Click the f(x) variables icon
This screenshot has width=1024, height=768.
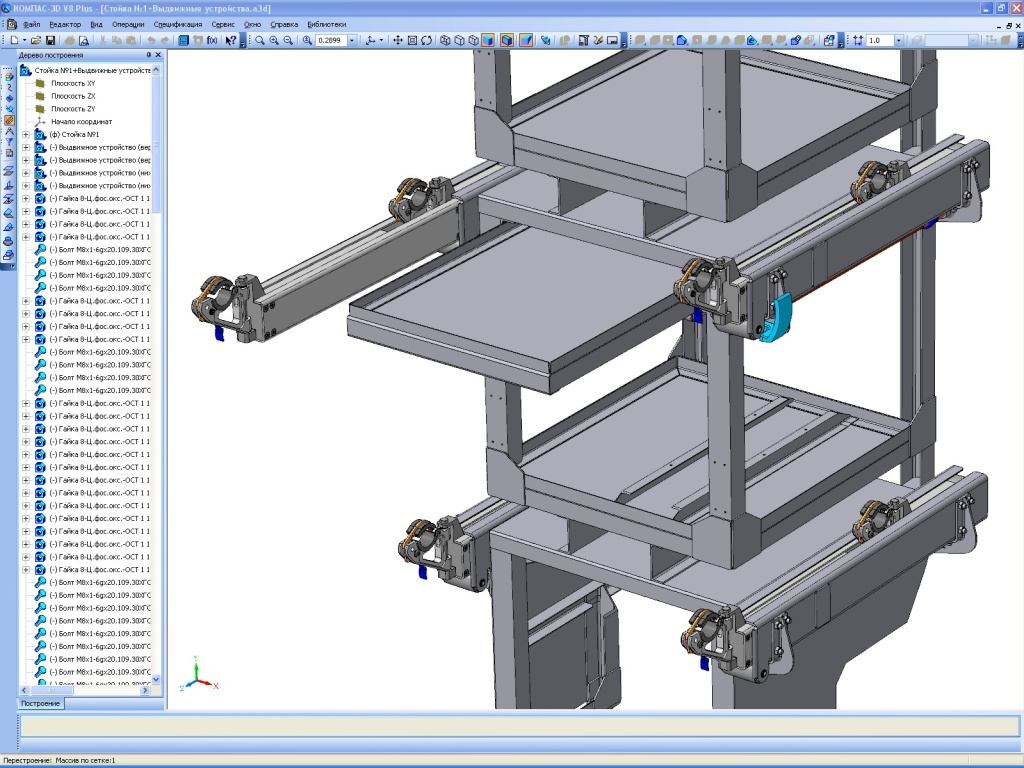pyautogui.click(x=212, y=41)
